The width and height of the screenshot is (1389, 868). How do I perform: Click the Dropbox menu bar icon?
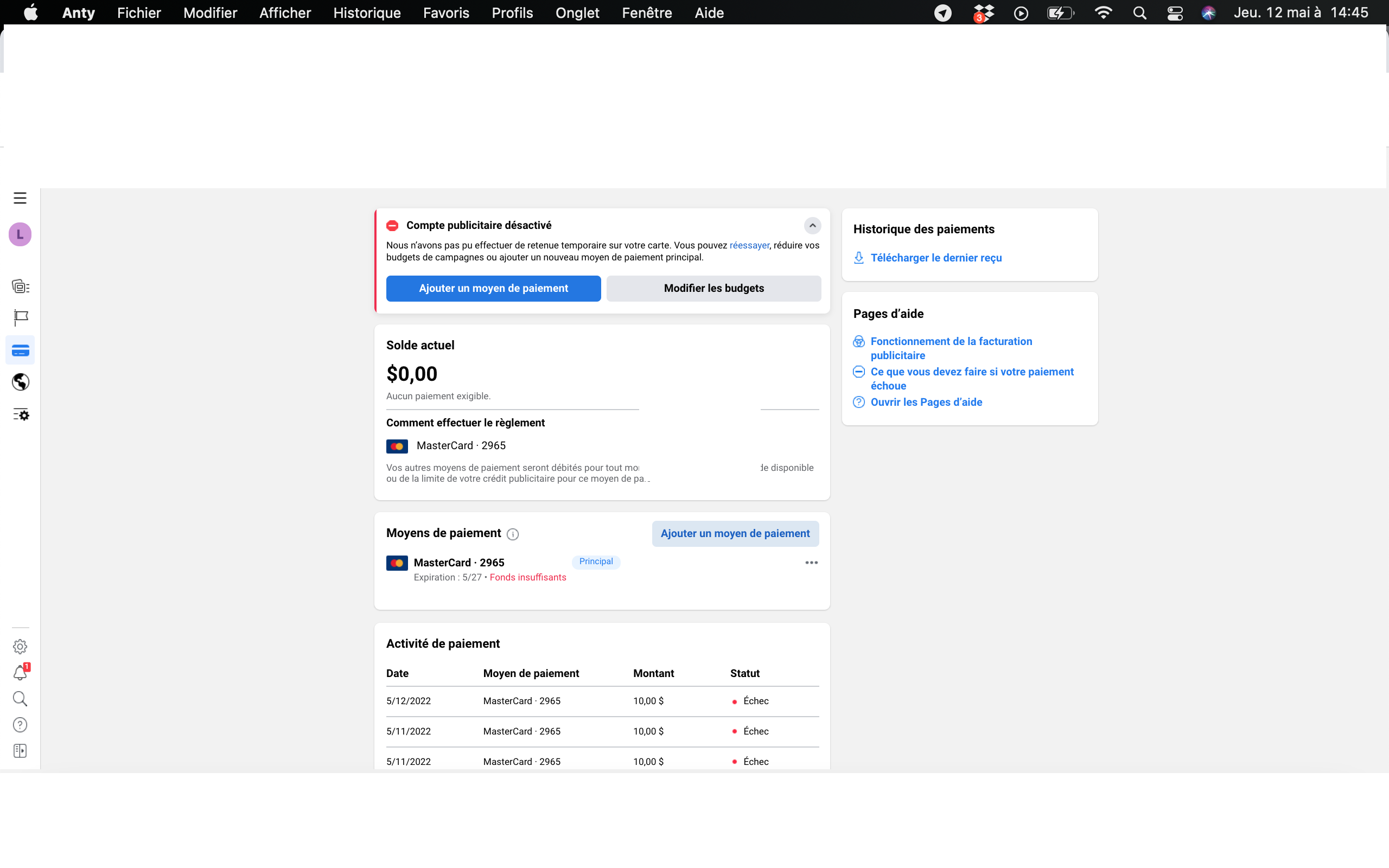coord(984,12)
